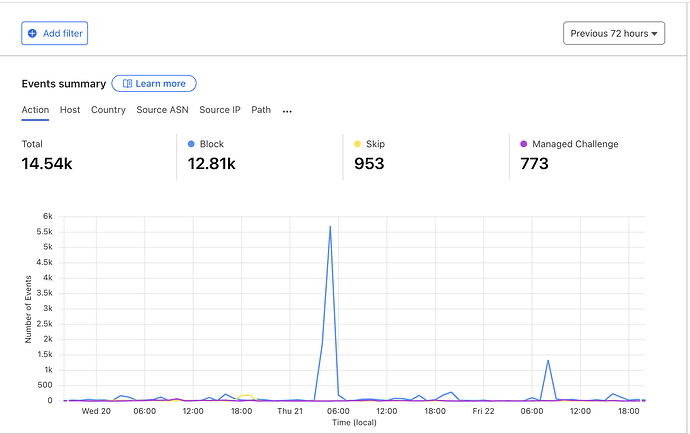
Task: Click the Total value 14.54k
Action: pyautogui.click(x=47, y=164)
